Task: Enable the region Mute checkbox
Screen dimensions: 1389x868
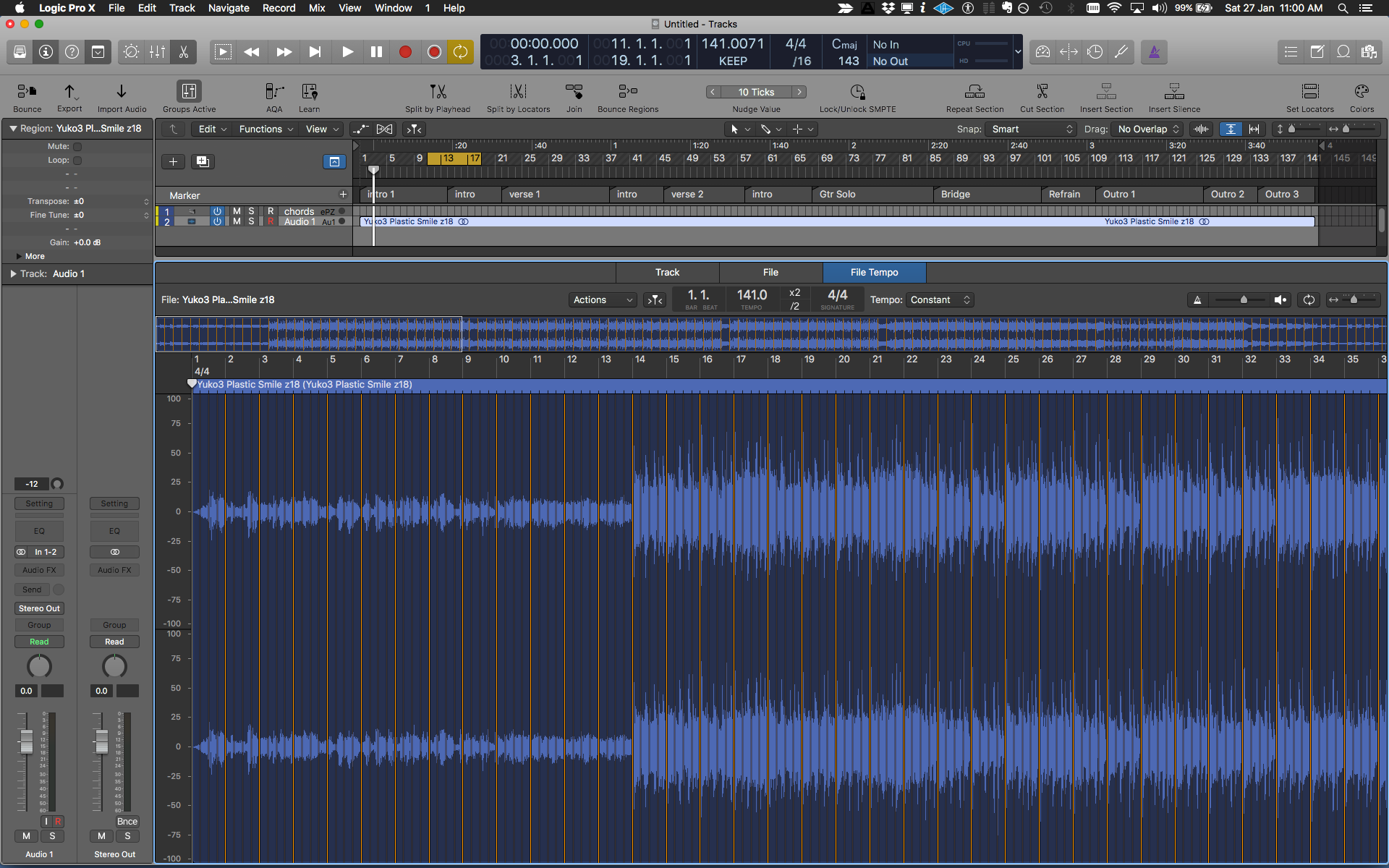Action: pos(77,147)
